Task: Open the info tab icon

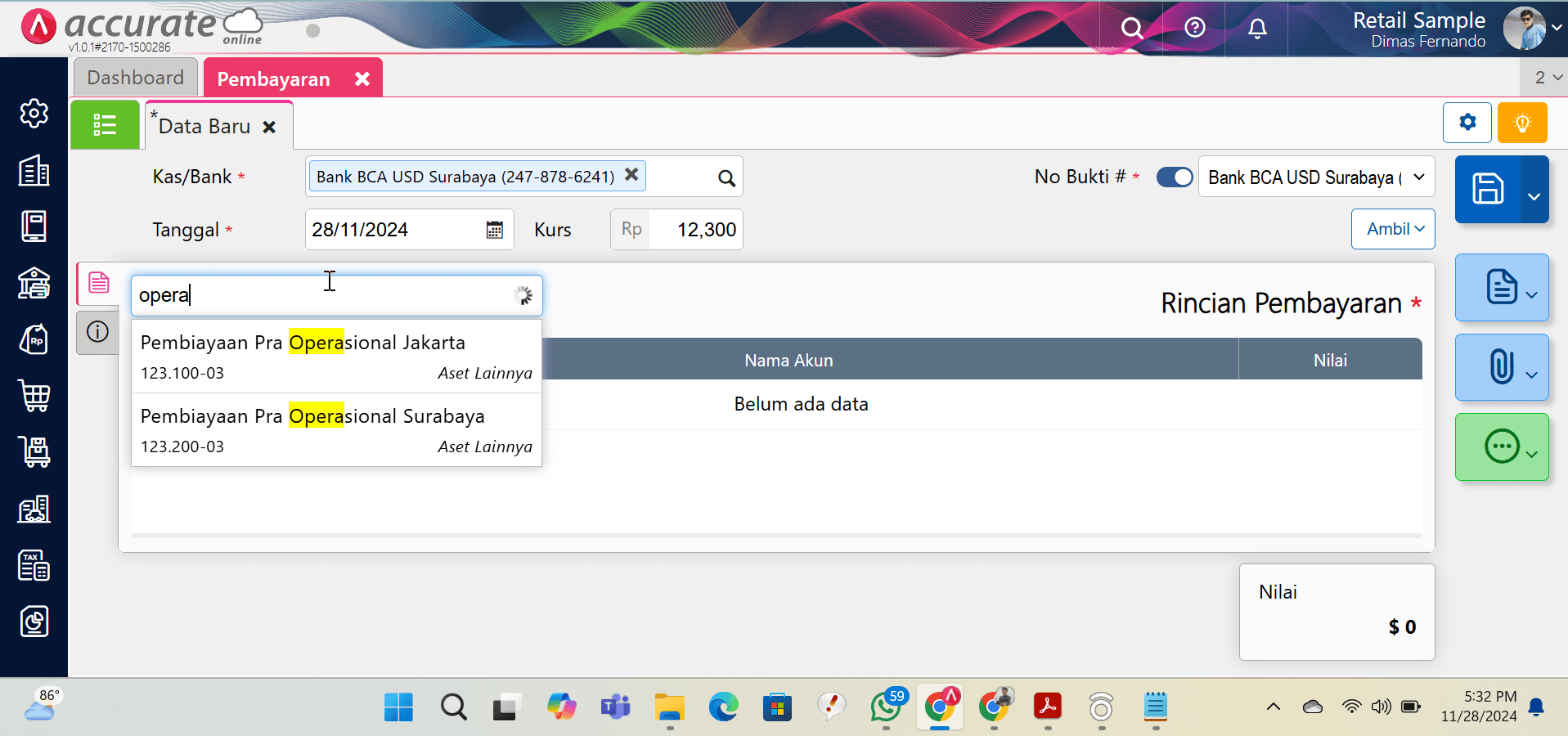Action: click(x=97, y=332)
